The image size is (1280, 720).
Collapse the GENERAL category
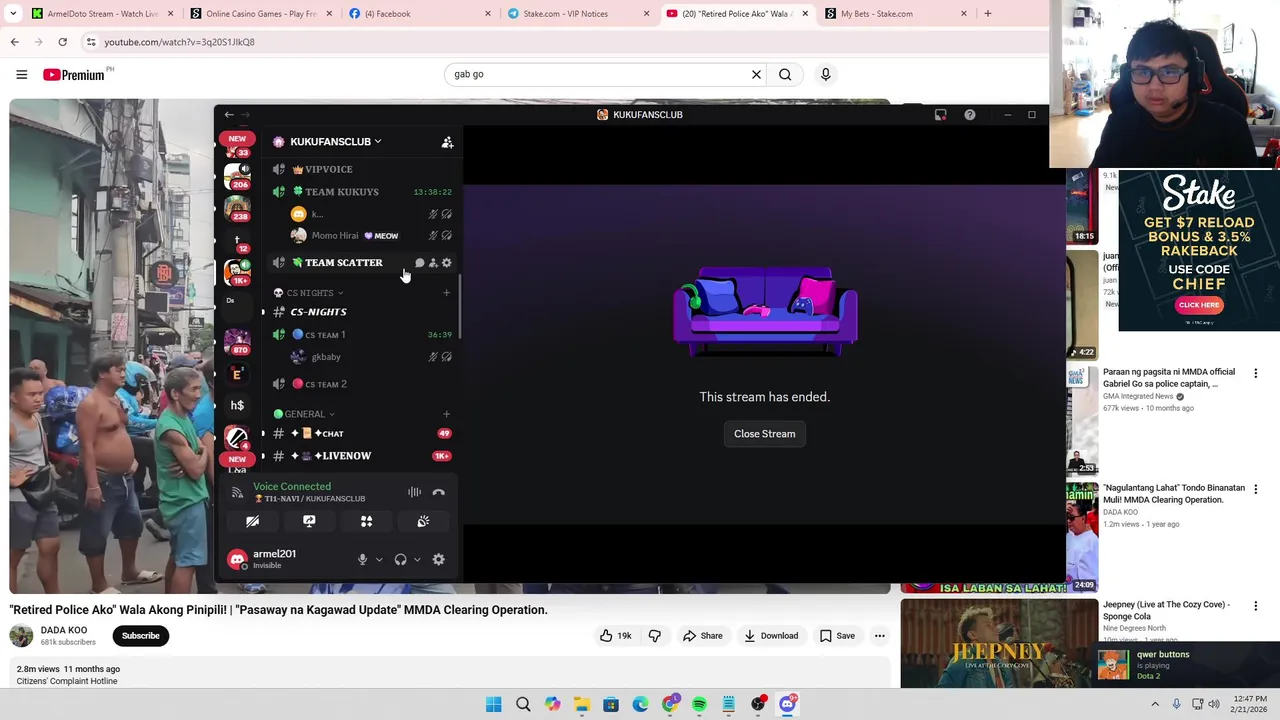coord(304,414)
